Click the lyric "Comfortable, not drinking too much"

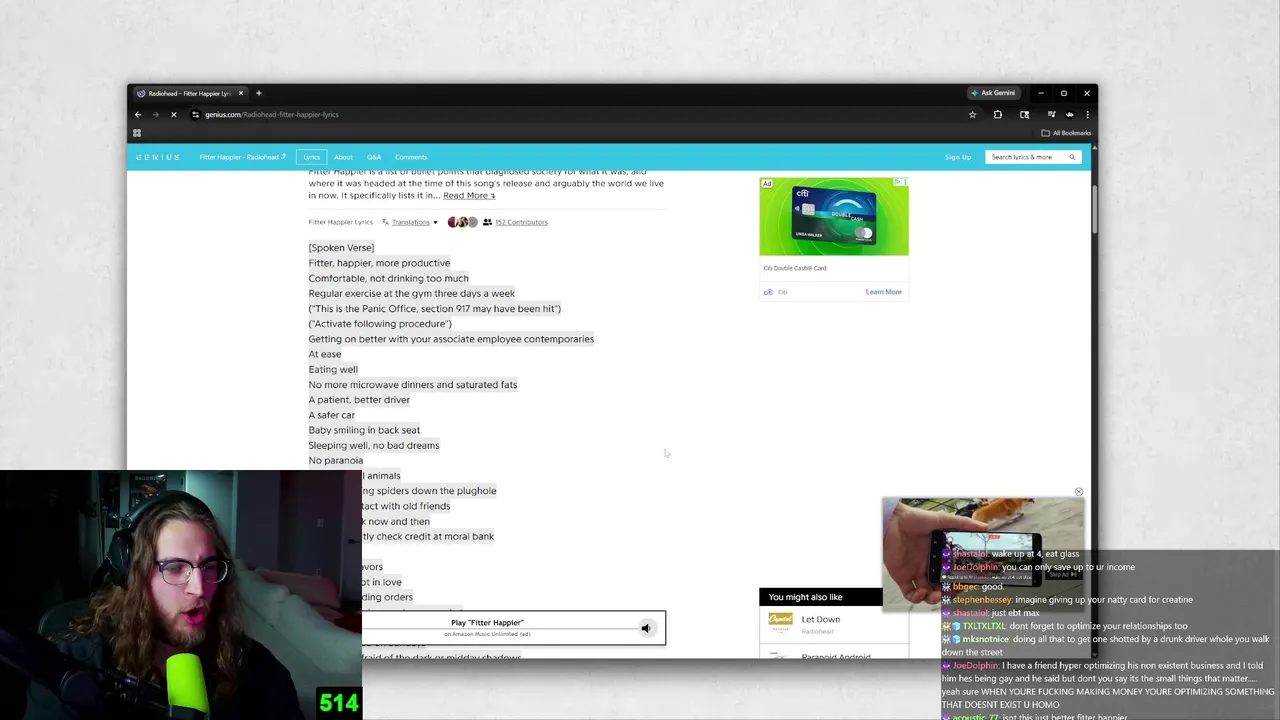click(388, 278)
